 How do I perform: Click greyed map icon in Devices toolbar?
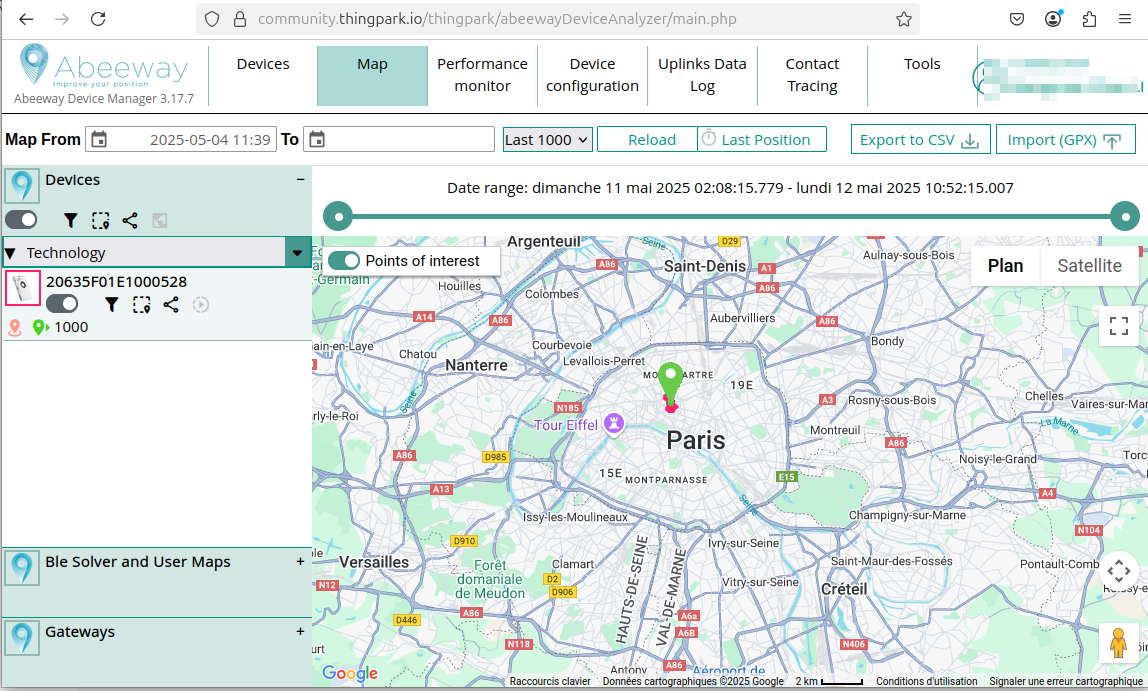[x=160, y=220]
